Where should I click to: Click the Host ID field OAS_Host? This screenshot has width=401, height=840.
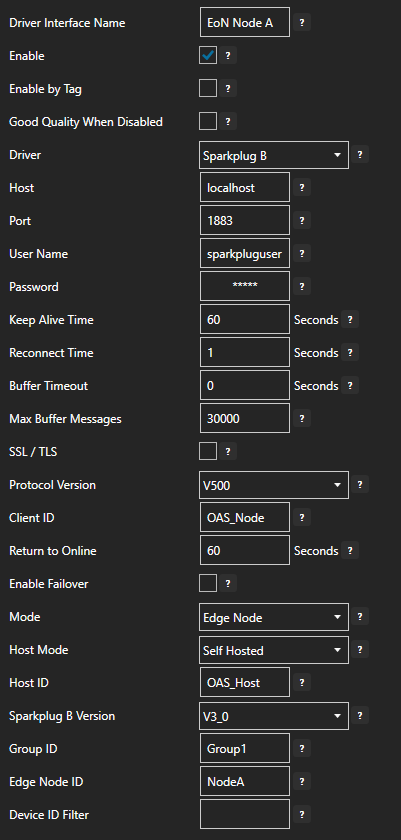245,682
